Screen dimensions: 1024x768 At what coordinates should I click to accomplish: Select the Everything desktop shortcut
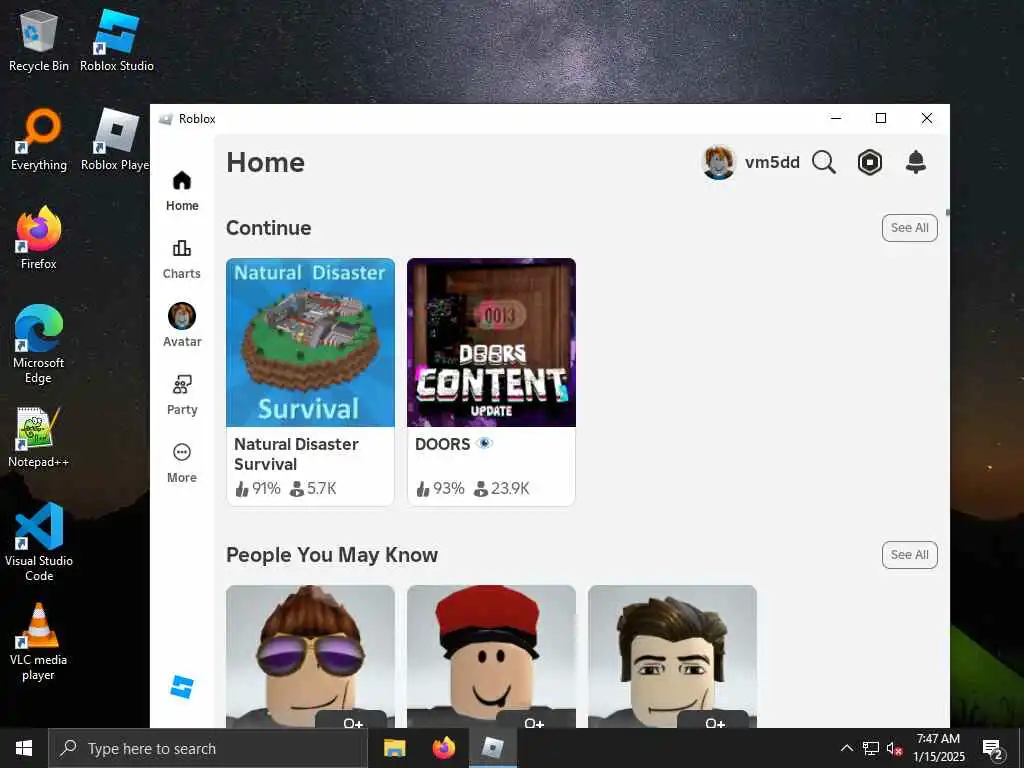[x=39, y=140]
